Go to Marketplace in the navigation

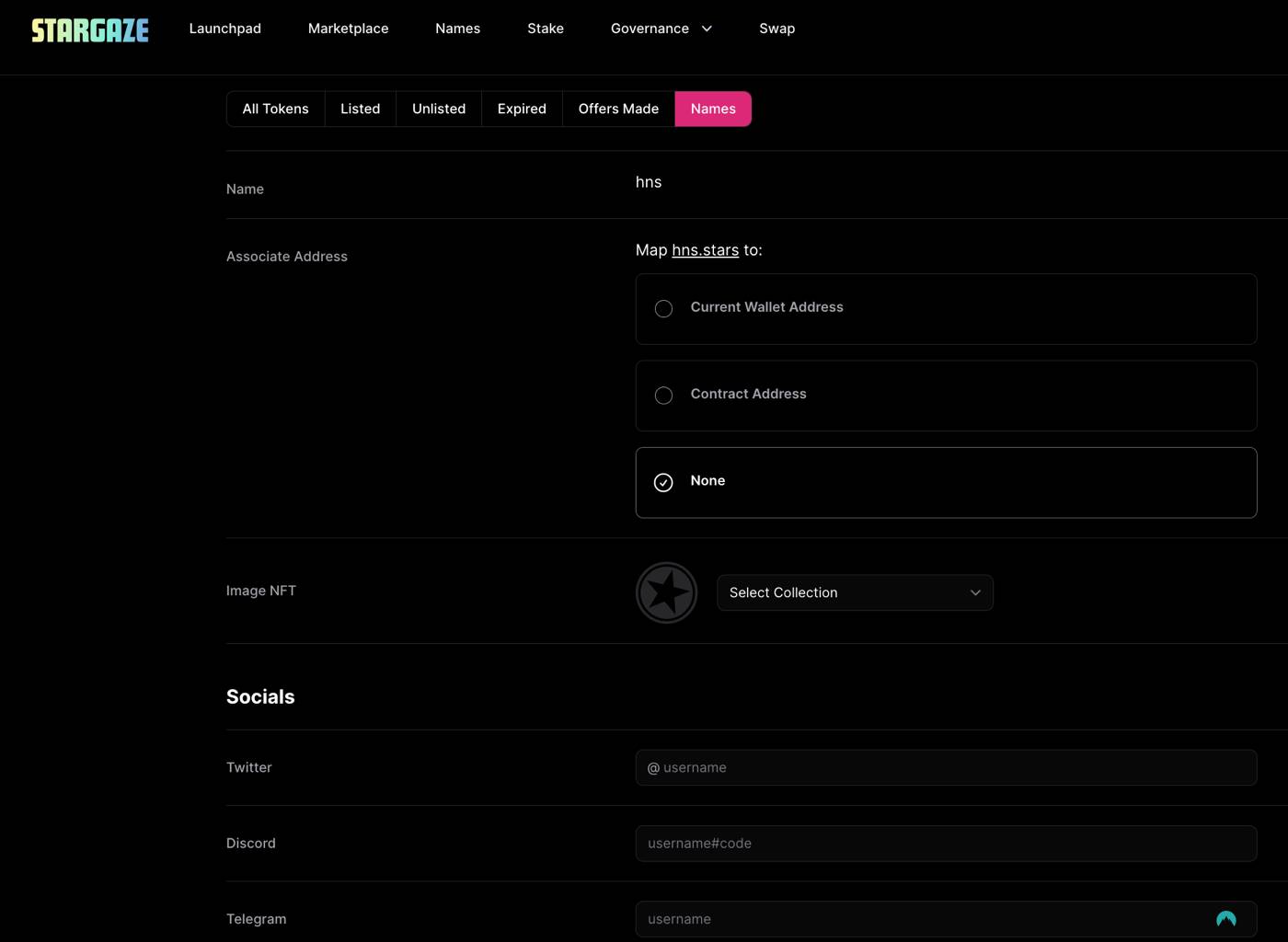coord(348,29)
